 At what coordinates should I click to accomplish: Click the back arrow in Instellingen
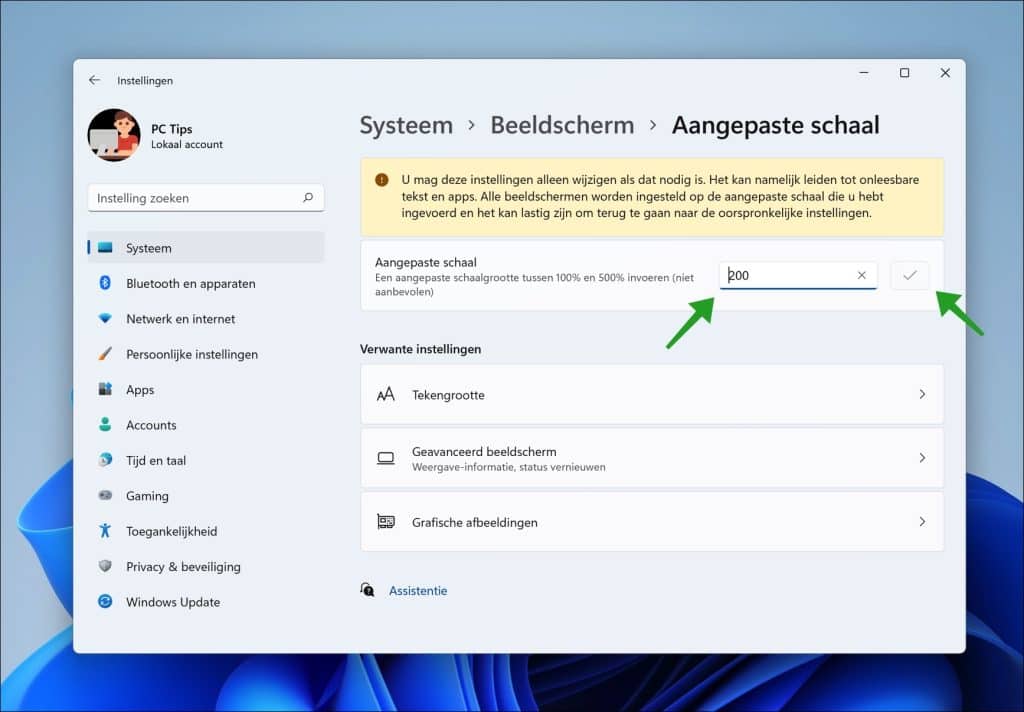click(94, 80)
